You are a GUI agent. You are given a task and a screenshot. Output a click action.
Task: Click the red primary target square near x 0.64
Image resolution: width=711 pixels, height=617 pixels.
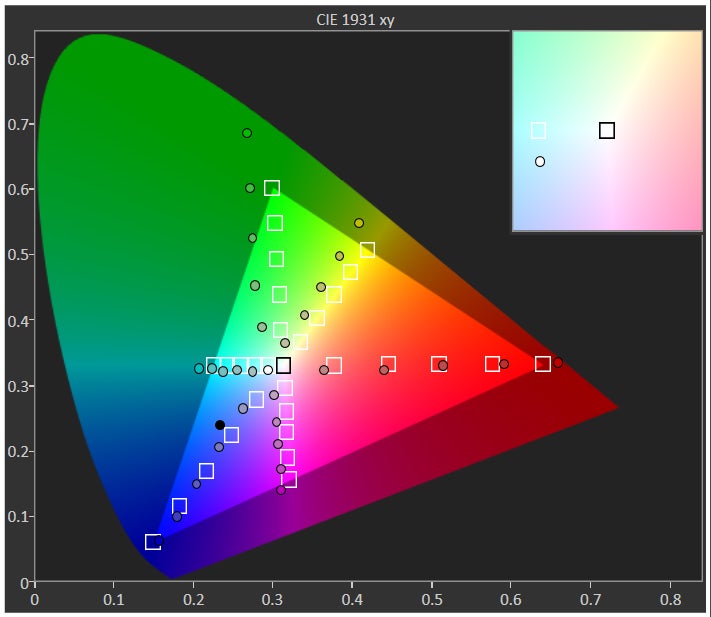tap(543, 364)
